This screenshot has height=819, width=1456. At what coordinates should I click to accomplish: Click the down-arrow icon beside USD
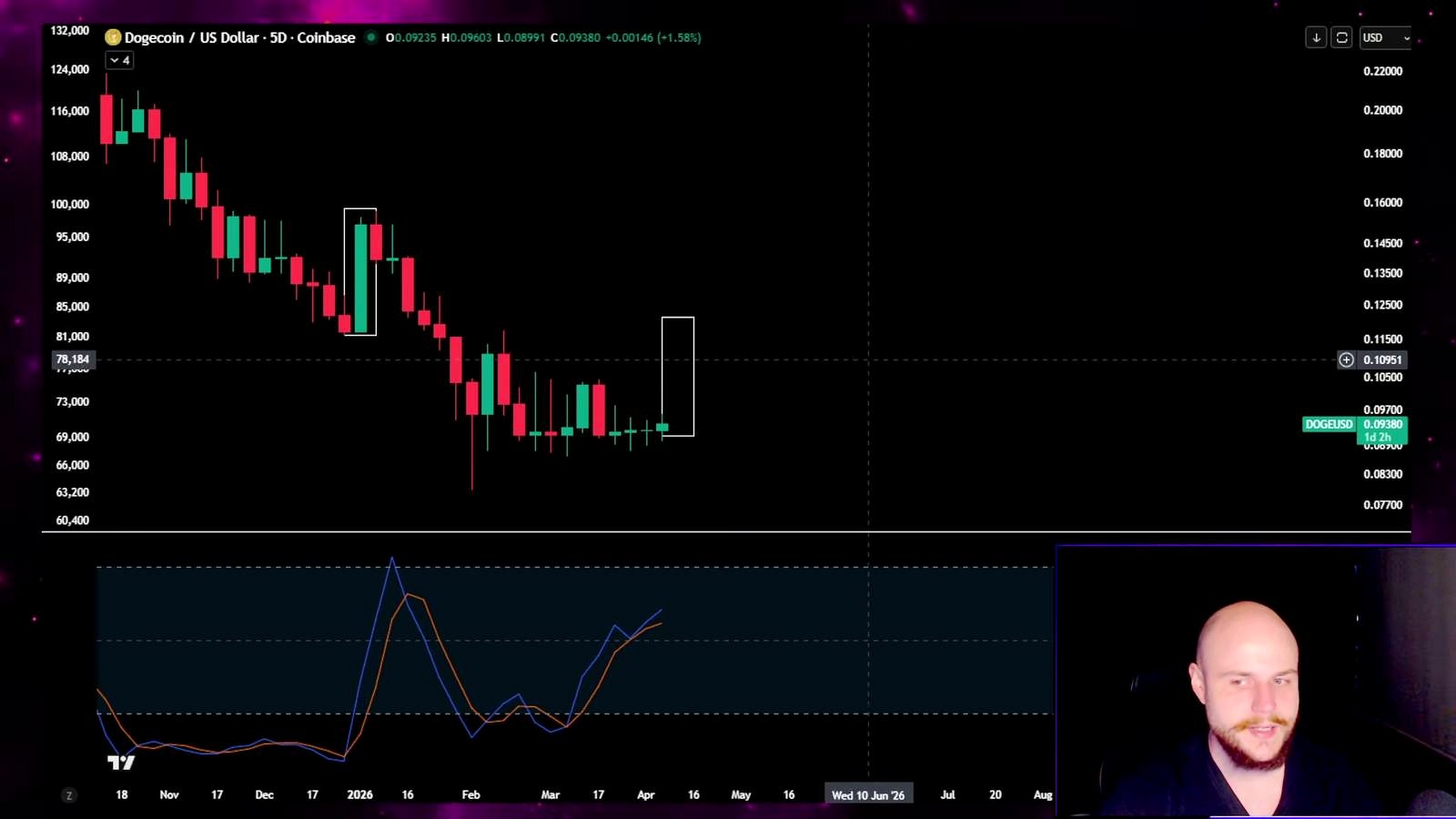click(x=1316, y=37)
